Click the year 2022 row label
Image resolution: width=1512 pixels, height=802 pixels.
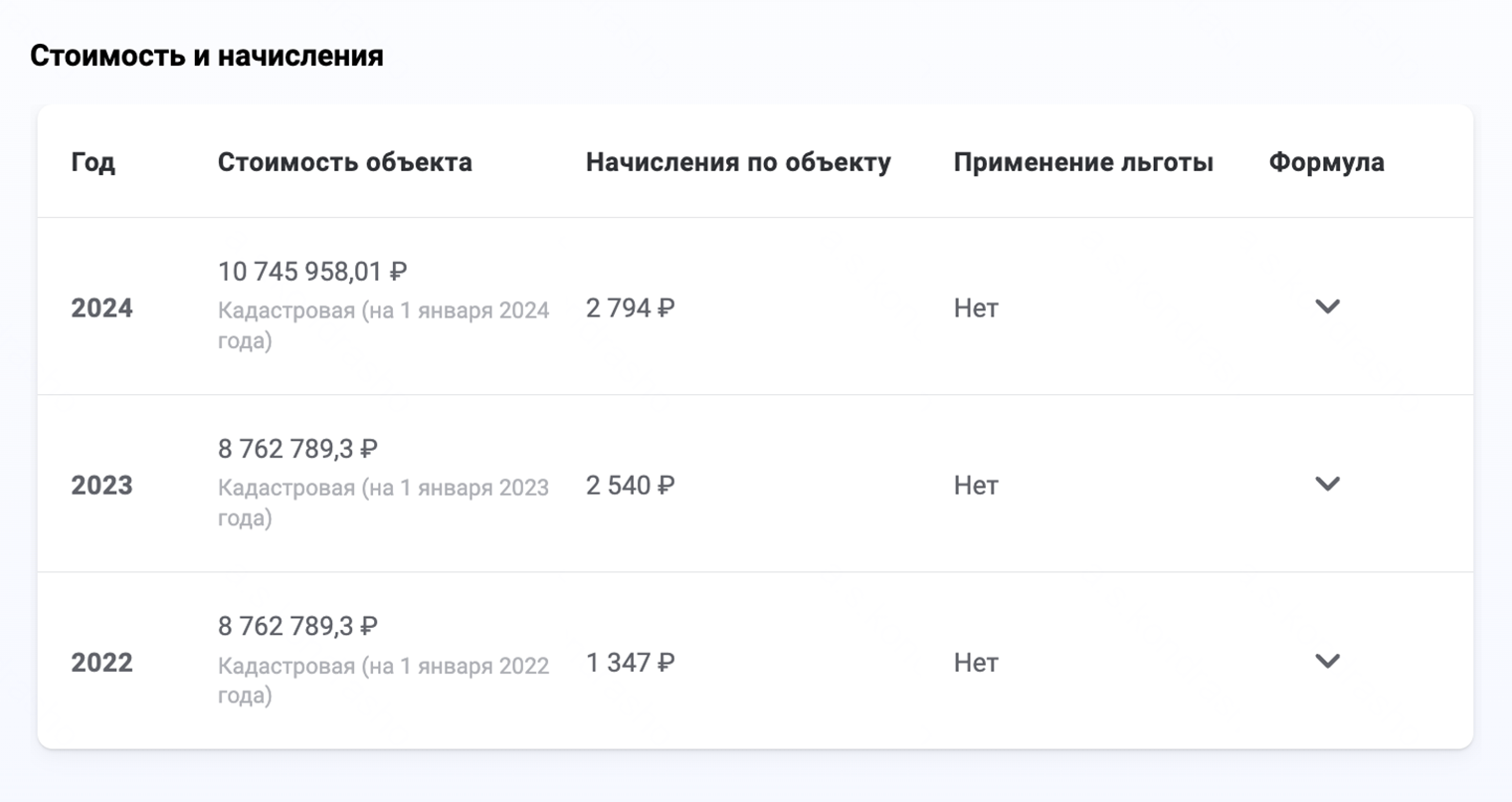pos(102,661)
